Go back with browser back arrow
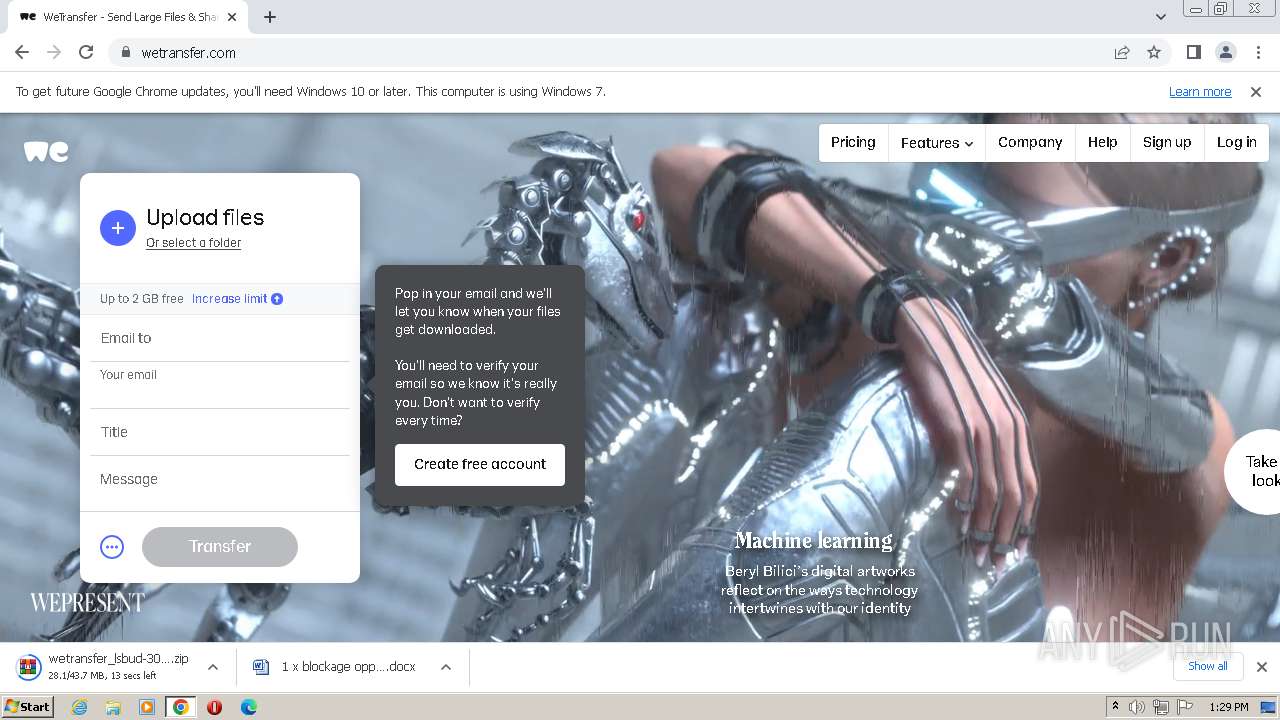The height and width of the screenshot is (720, 1280). (x=22, y=52)
